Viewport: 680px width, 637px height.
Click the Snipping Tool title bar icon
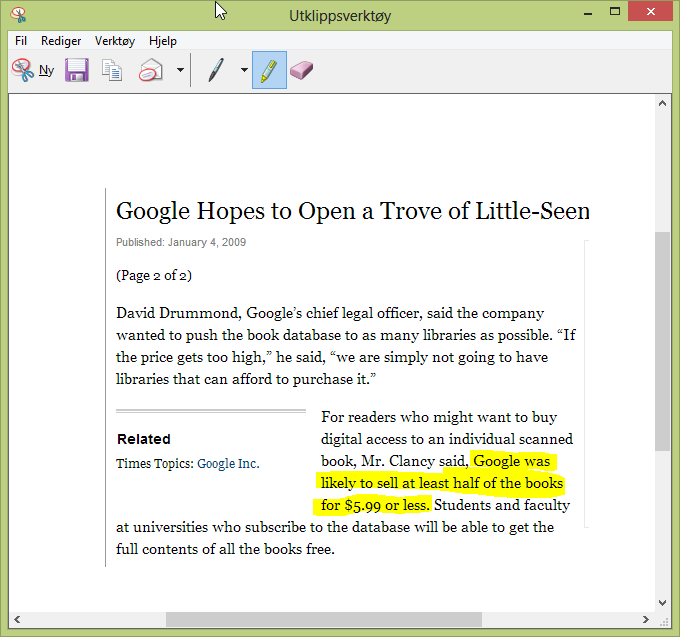[19, 15]
